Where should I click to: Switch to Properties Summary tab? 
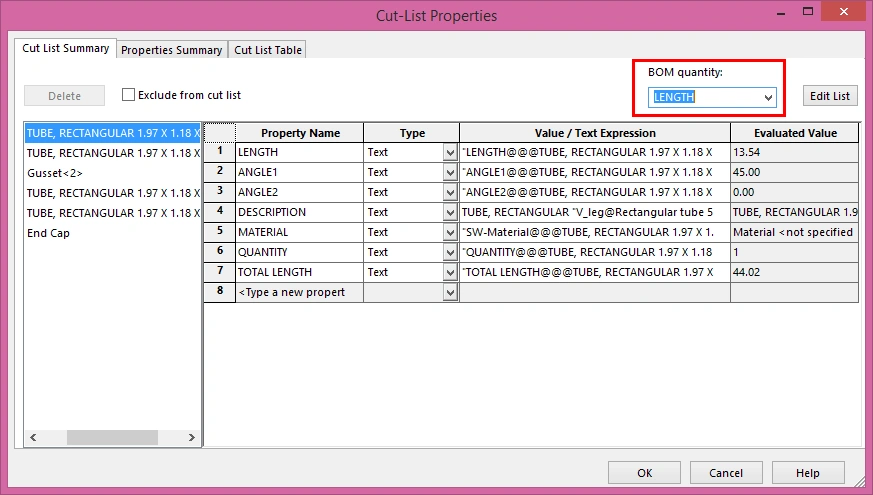point(171,50)
